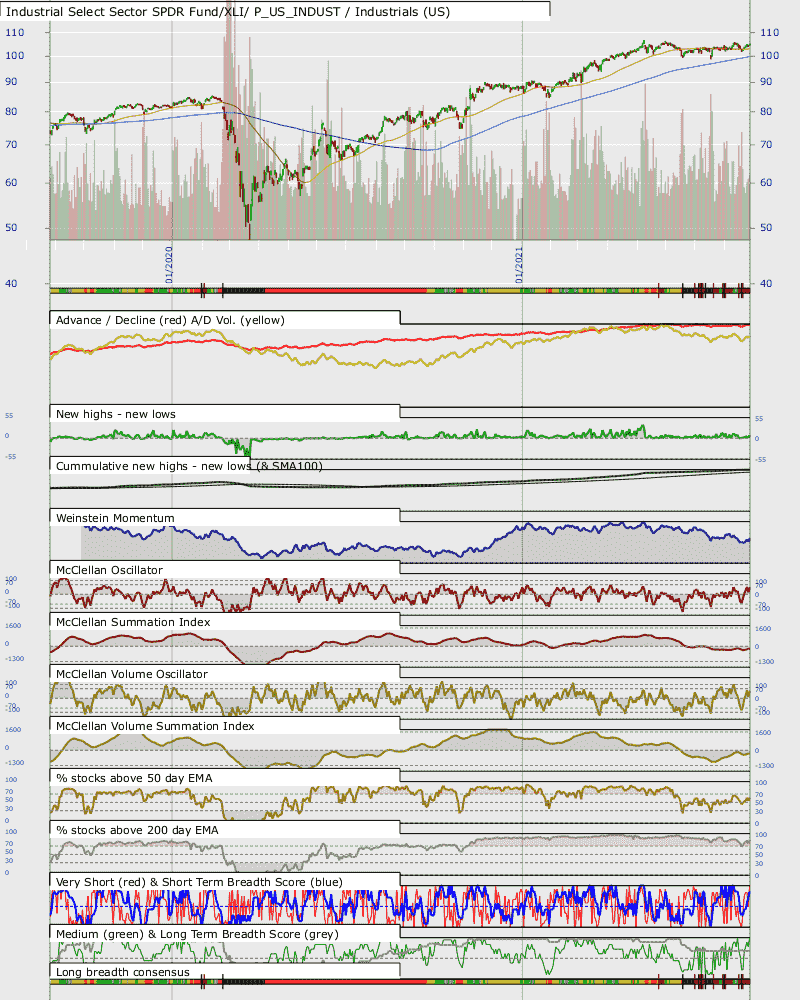The height and width of the screenshot is (1000, 800).
Task: Click the 'Cummulative new highs - new lows' label
Action: [x=153, y=466]
